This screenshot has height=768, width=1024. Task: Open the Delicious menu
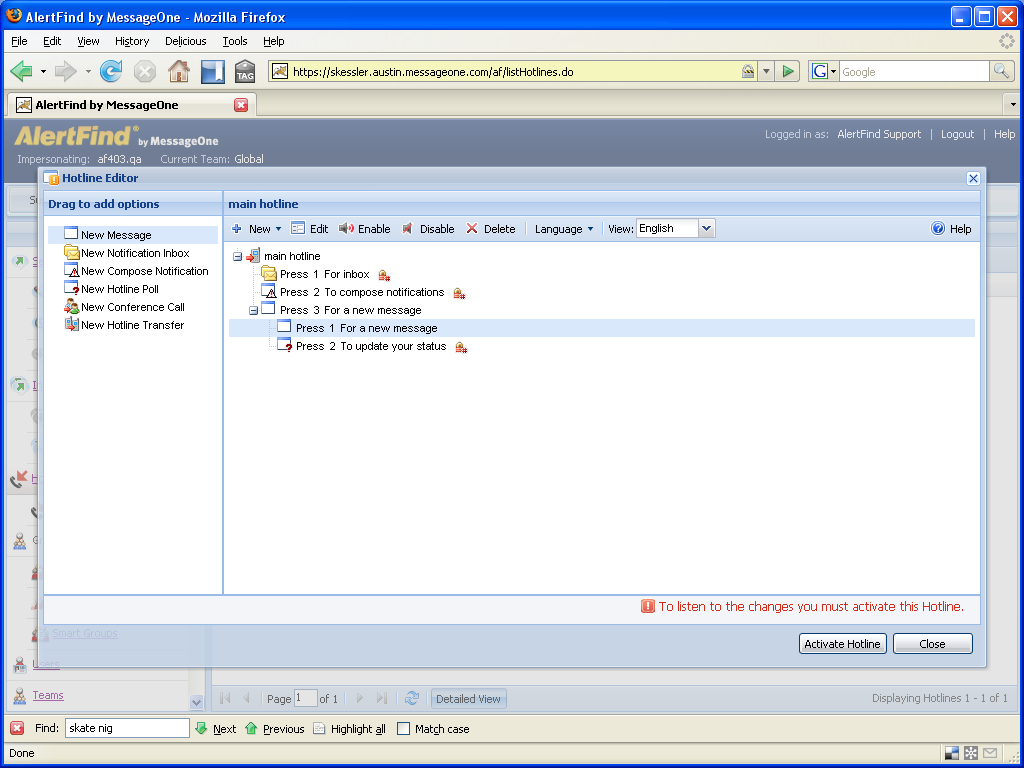[185, 41]
